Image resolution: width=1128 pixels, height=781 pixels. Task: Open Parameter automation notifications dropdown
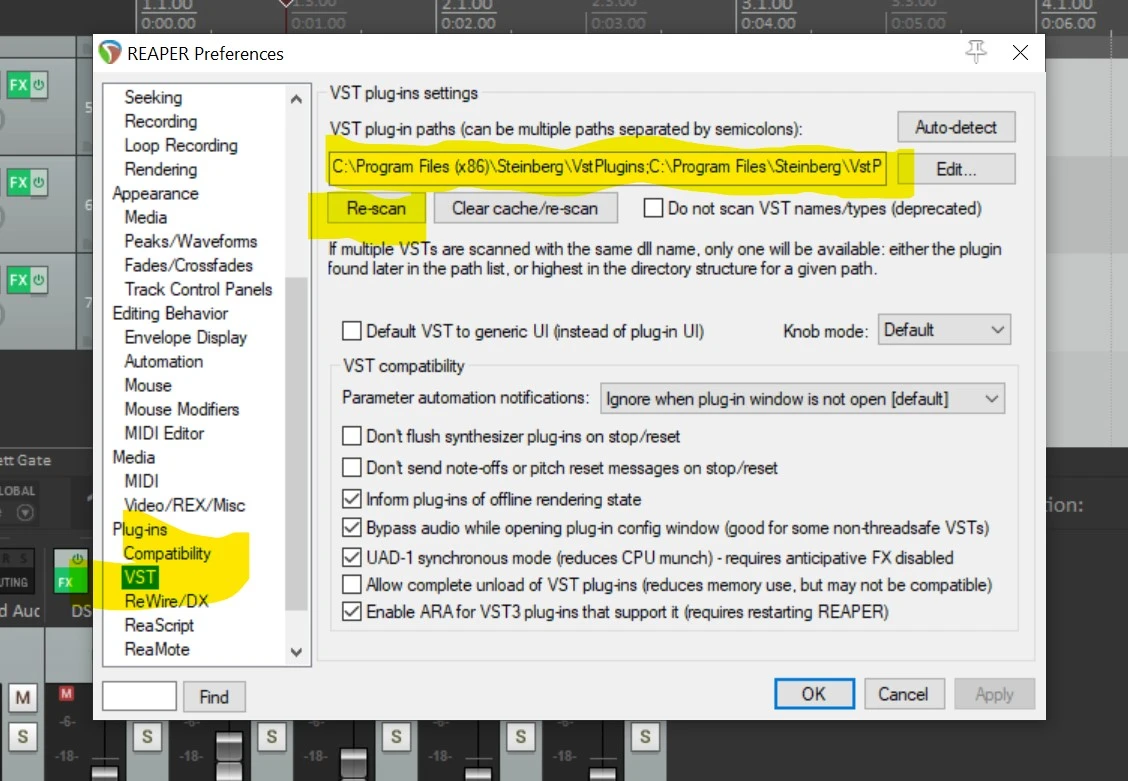point(802,398)
